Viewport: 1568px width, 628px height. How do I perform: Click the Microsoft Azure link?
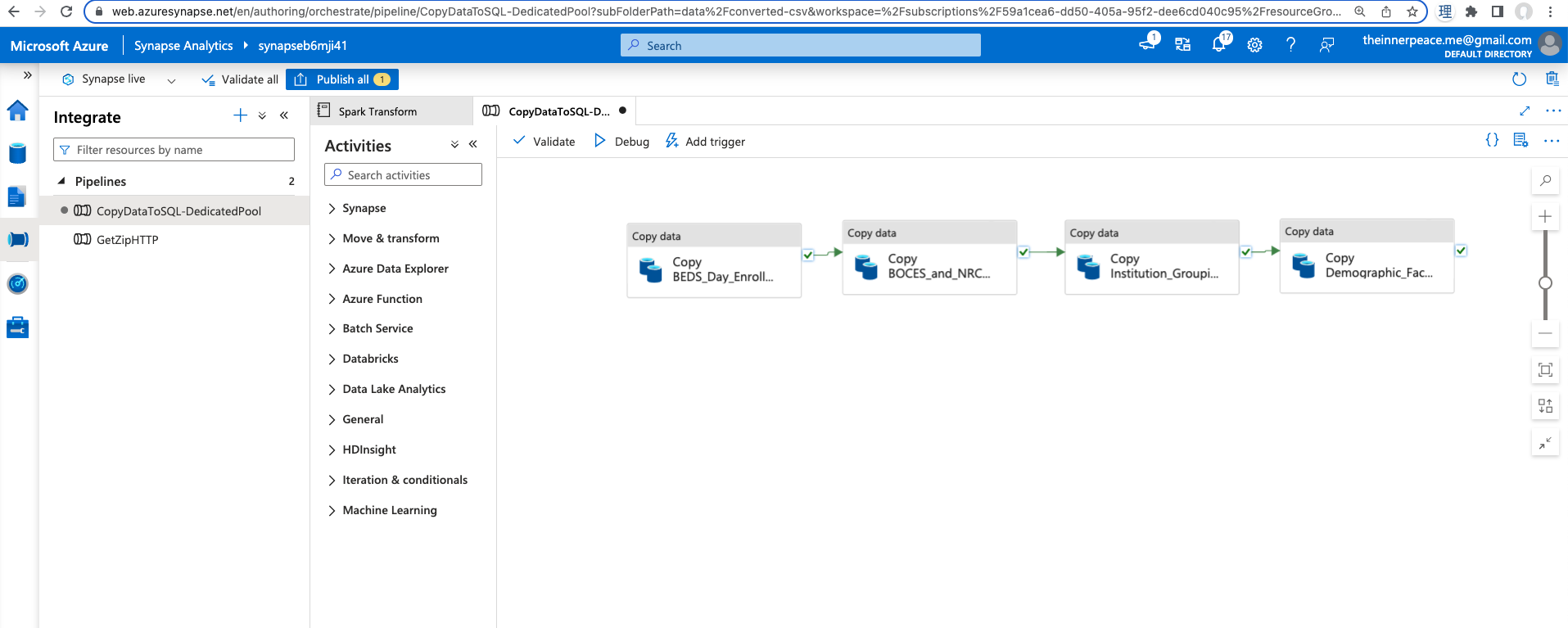point(59,46)
